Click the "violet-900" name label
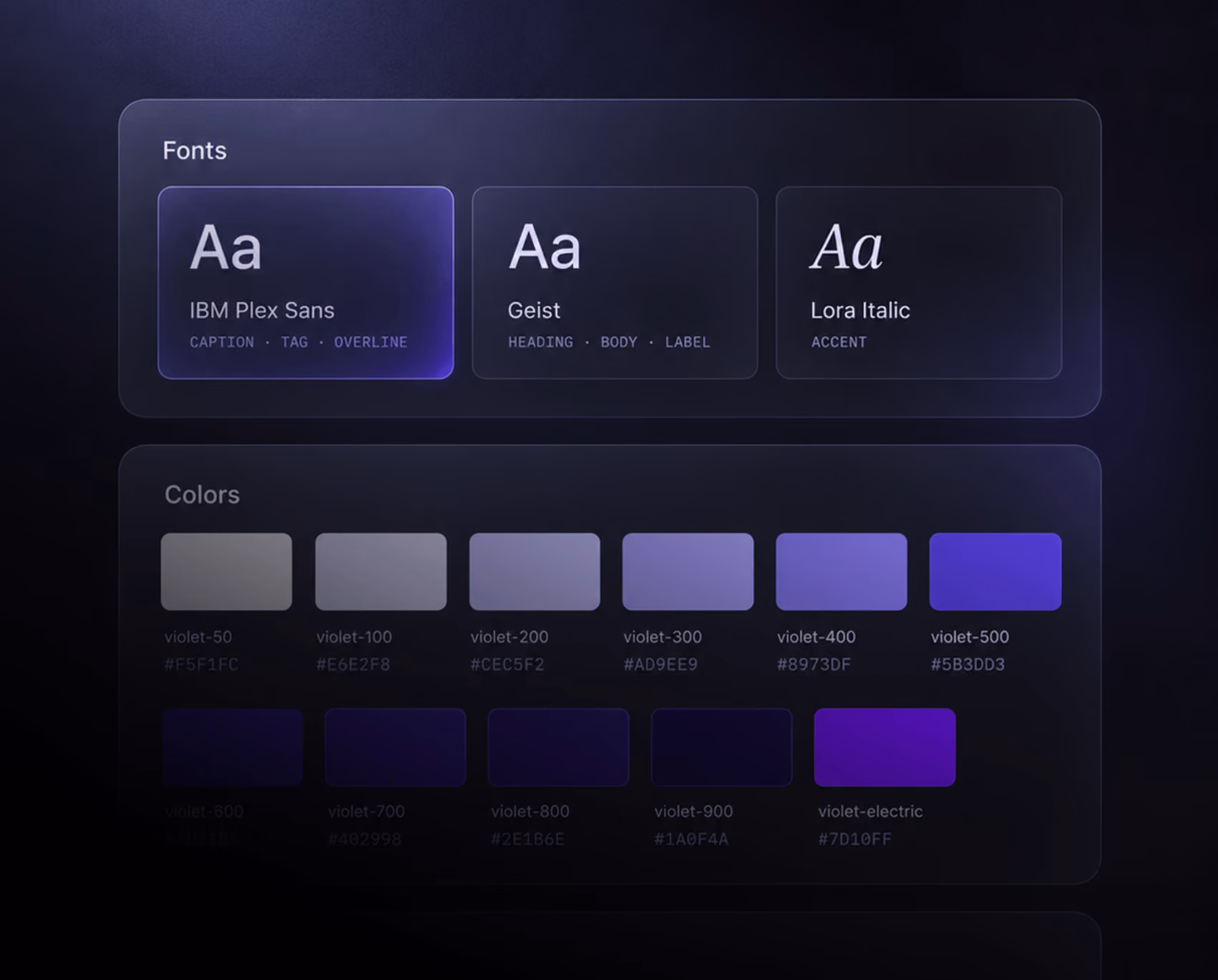This screenshot has width=1218, height=980. [x=693, y=811]
